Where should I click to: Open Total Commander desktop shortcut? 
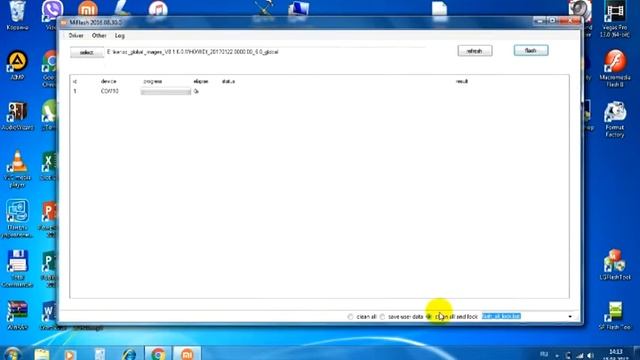pyautogui.click(x=17, y=269)
